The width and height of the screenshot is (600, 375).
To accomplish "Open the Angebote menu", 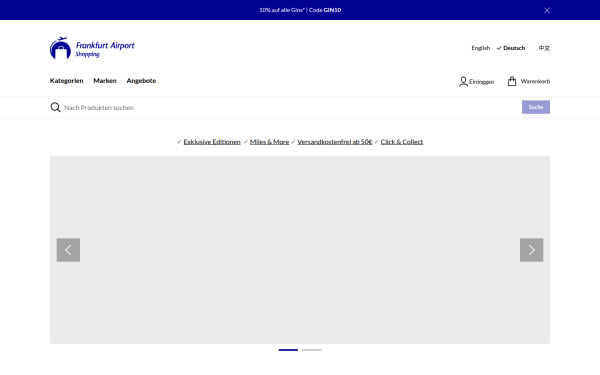I will [x=141, y=81].
